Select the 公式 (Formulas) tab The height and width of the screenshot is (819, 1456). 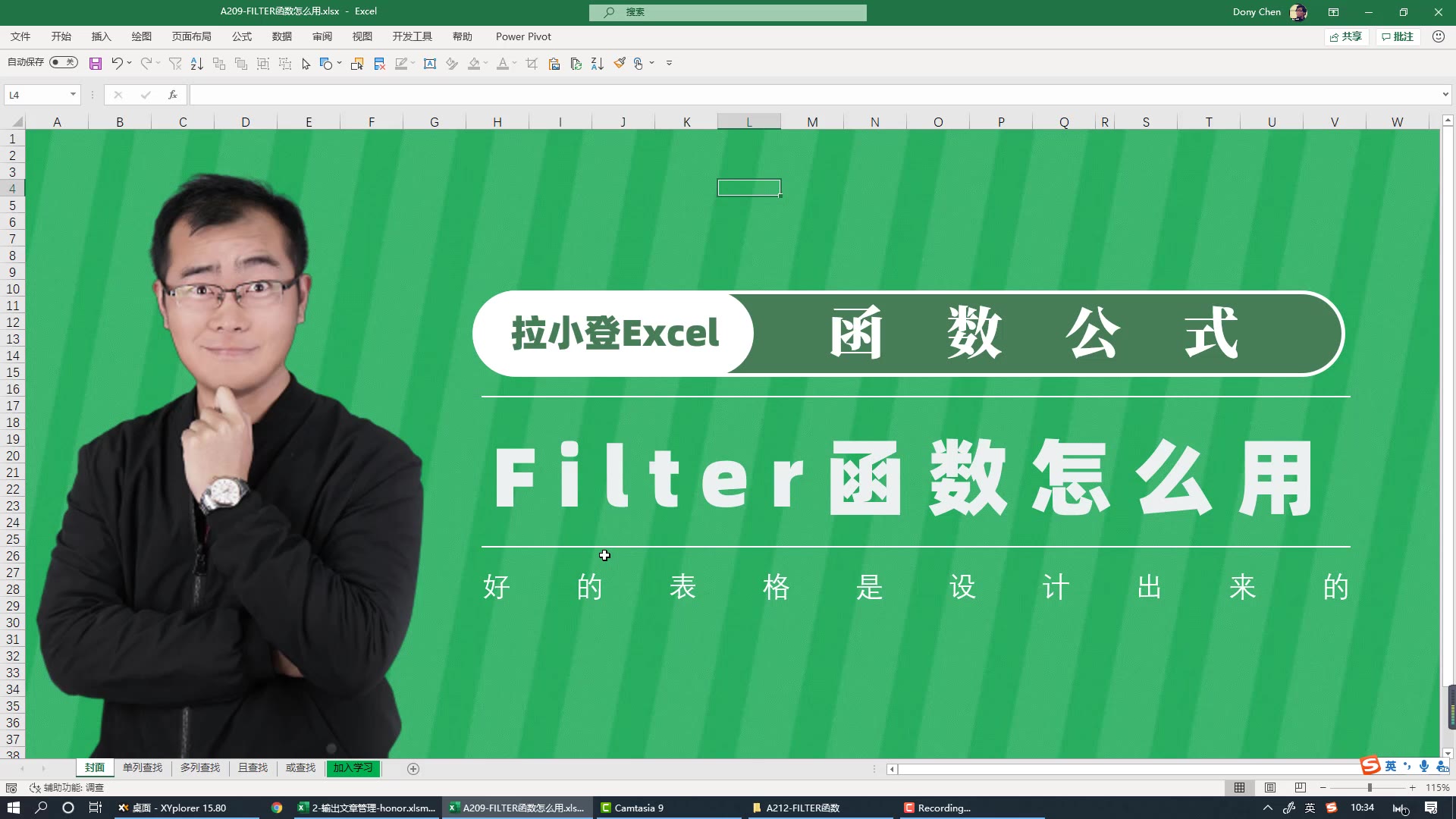(x=242, y=36)
